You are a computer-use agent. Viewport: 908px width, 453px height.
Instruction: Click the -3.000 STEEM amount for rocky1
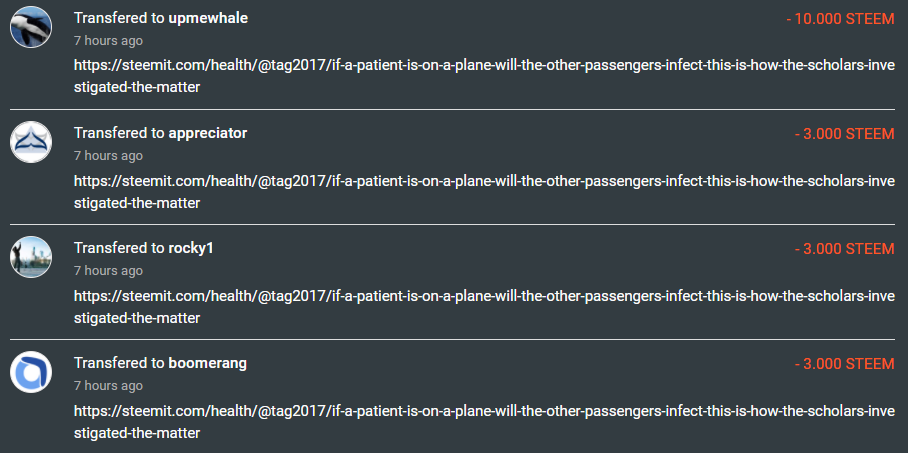[844, 248]
